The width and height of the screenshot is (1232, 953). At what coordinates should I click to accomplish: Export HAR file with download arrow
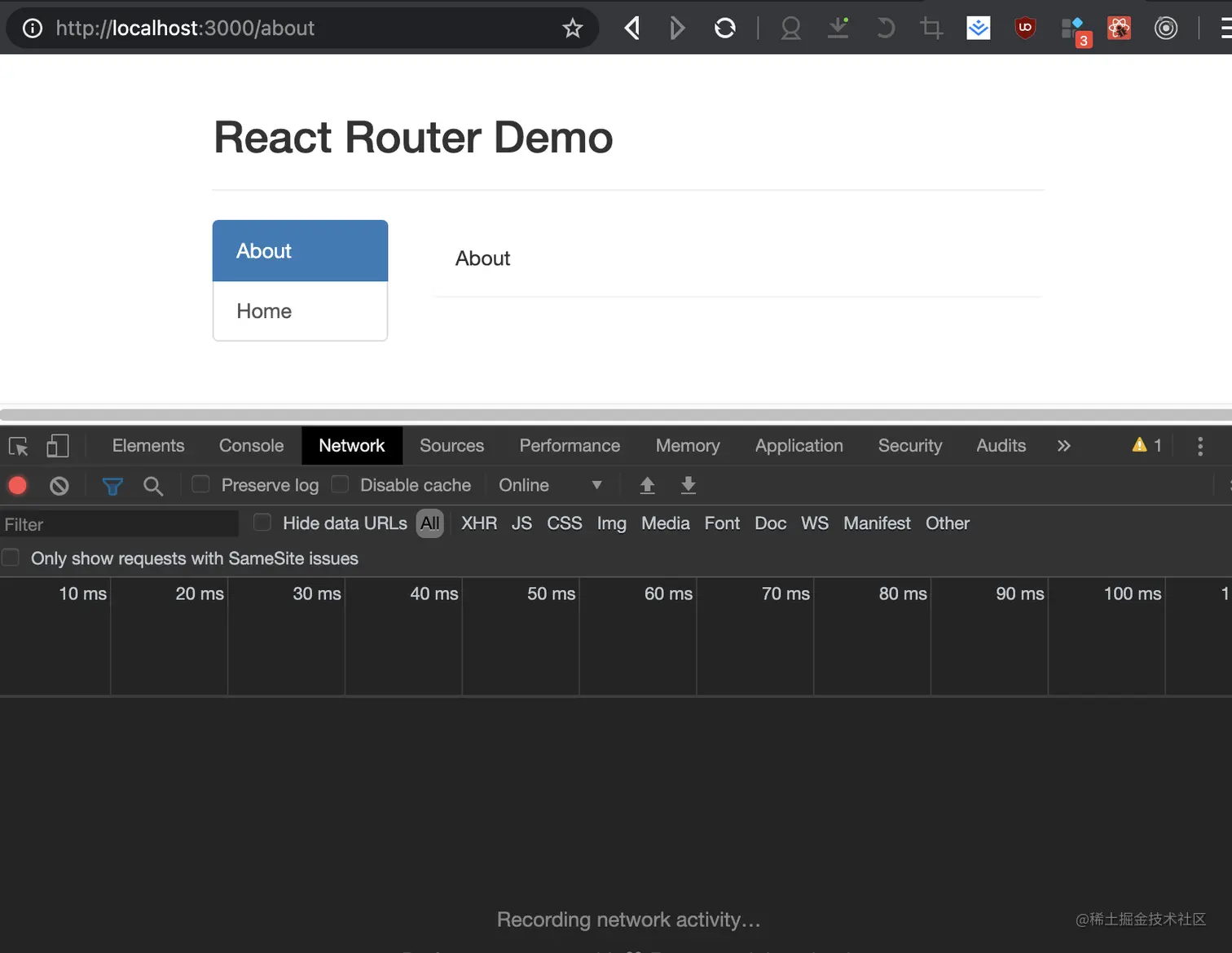688,486
